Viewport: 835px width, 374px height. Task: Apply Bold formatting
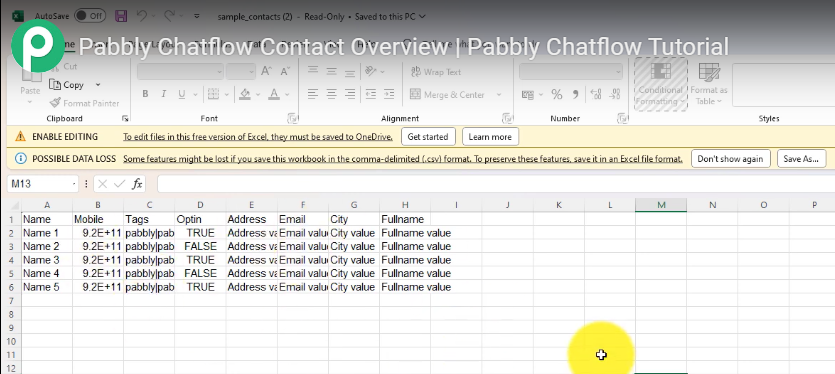coord(145,94)
